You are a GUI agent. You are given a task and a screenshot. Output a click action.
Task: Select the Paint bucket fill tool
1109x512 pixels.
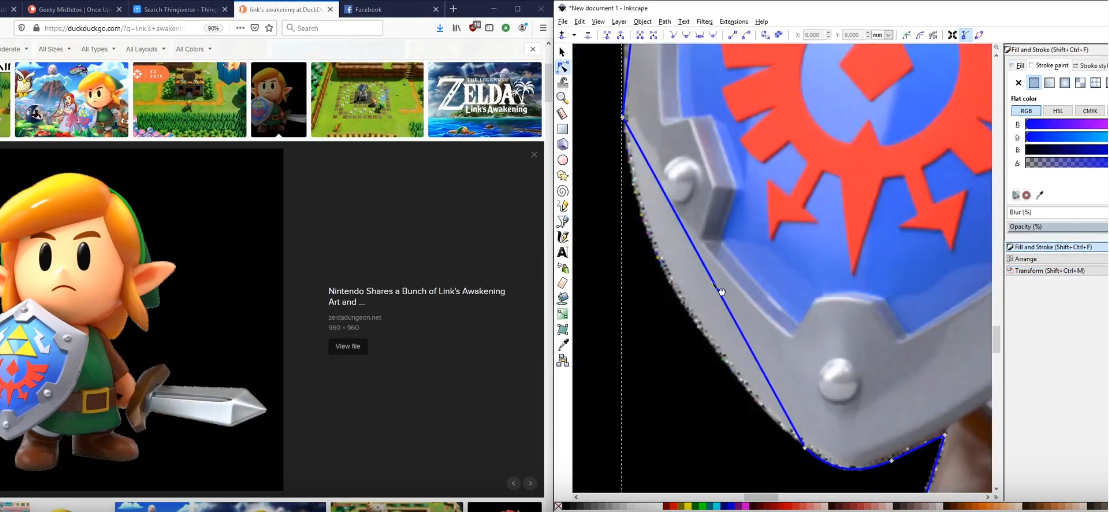point(562,298)
